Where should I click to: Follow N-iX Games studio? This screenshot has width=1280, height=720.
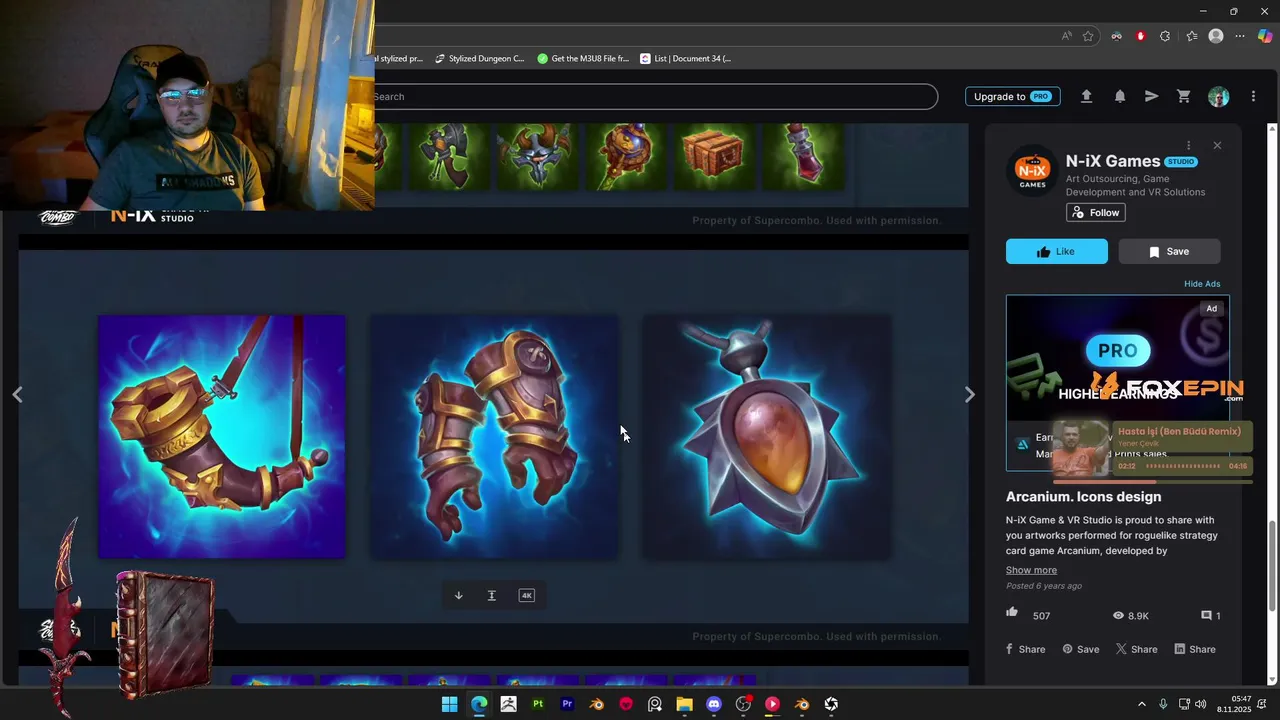click(x=1096, y=212)
